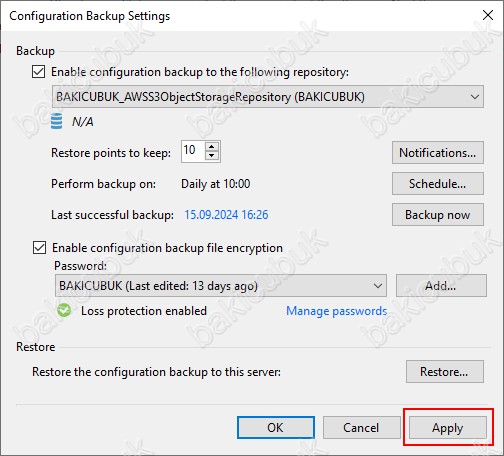Click the green loss protection checkmark icon

(x=64, y=311)
